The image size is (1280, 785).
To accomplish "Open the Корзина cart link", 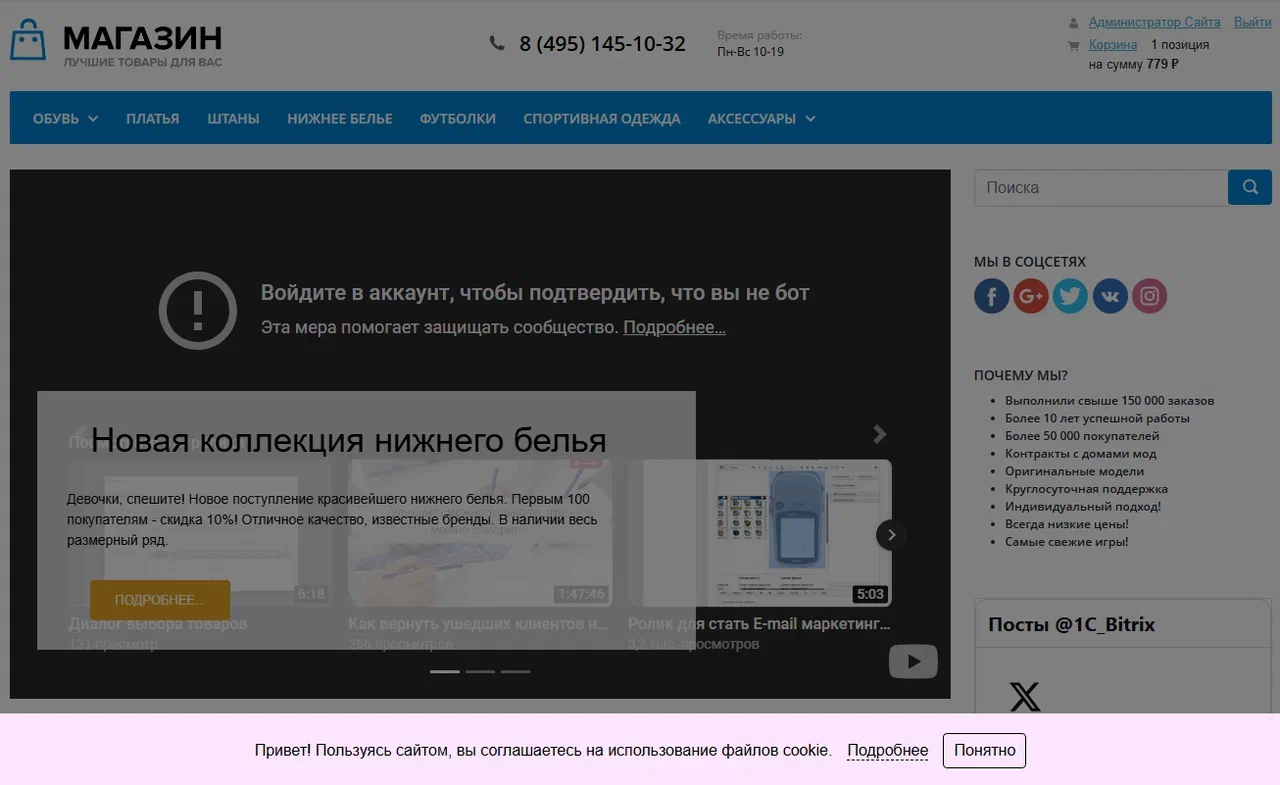I will (x=1113, y=45).
